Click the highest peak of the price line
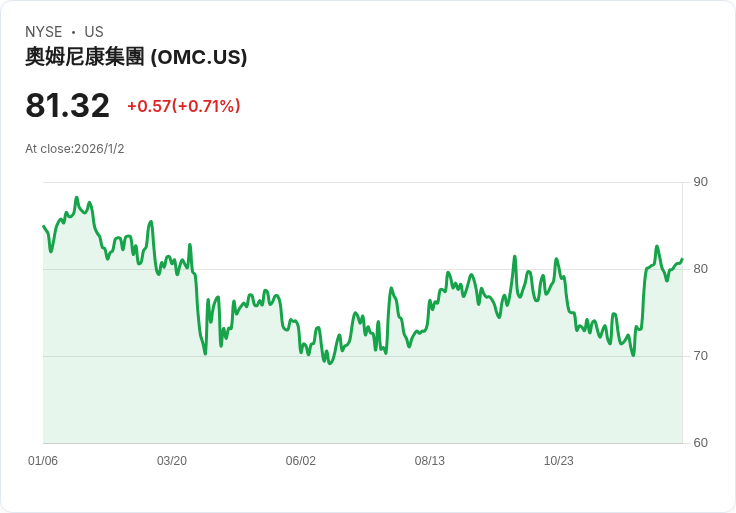This screenshot has height=513, width=736. [76, 199]
